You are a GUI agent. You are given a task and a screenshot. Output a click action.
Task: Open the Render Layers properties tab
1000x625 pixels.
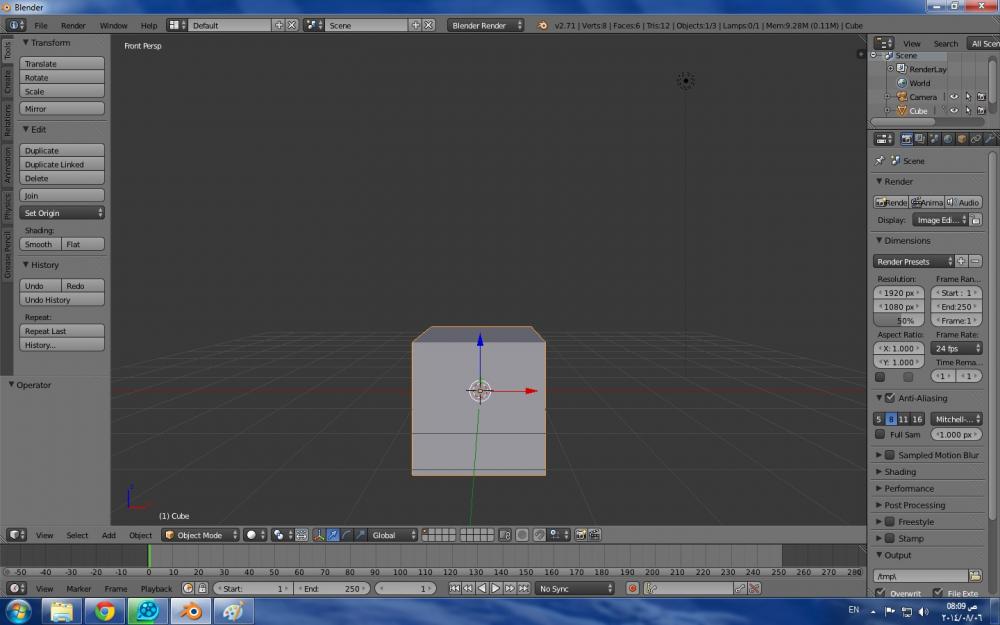(920, 139)
